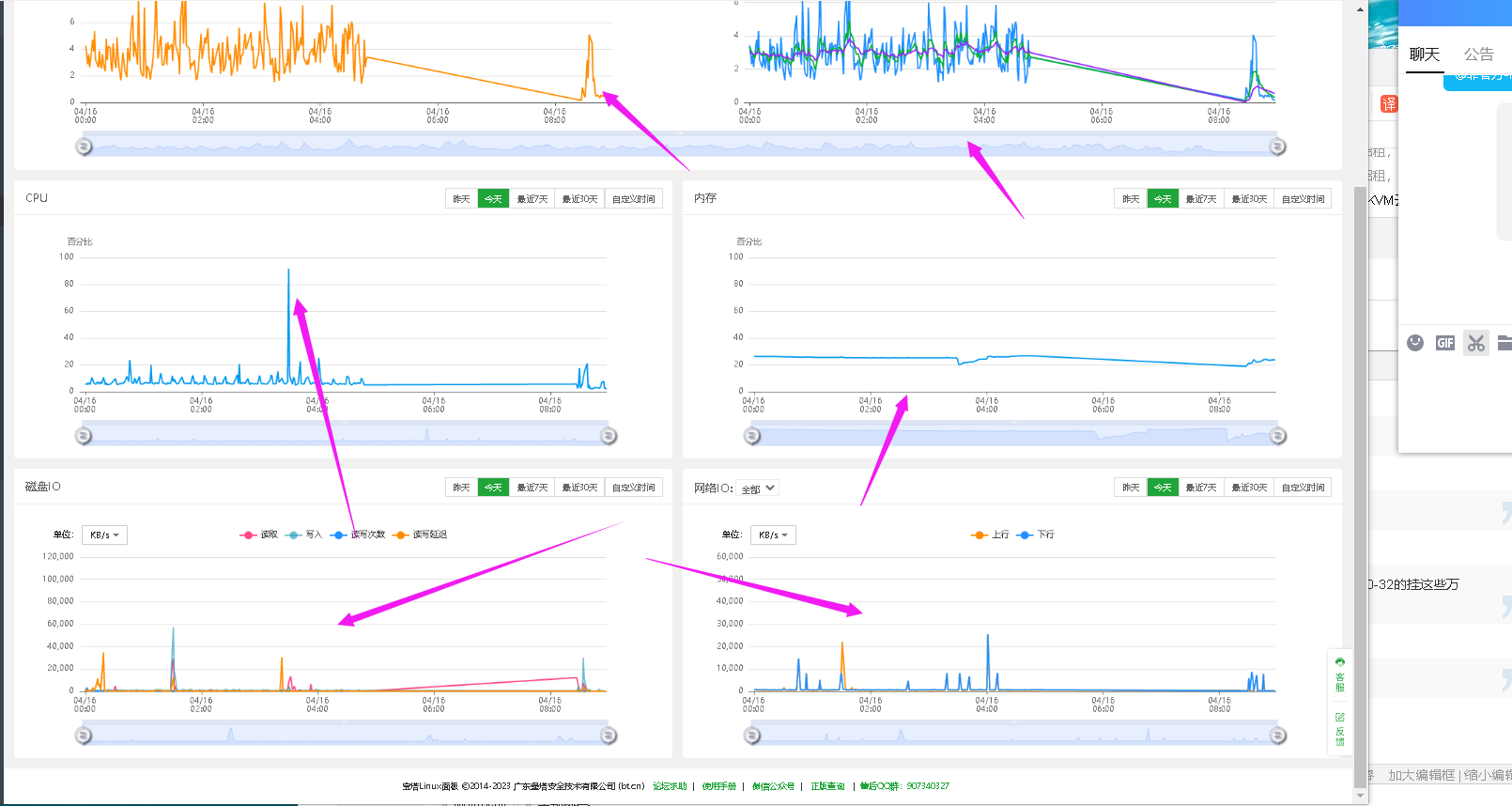Select 最近30天 in the 内存 panel
This screenshot has height=806, width=1512.
pyautogui.click(x=1249, y=198)
